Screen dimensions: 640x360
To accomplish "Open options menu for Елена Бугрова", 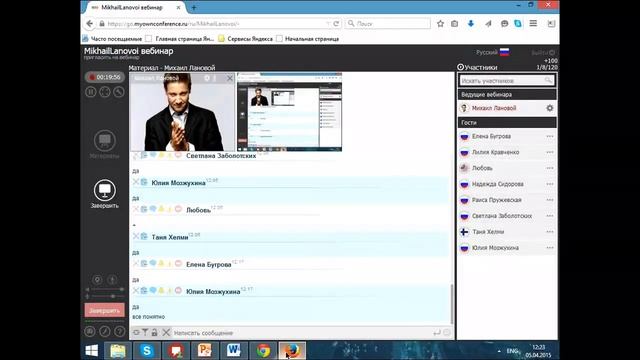I will pyautogui.click(x=550, y=136).
